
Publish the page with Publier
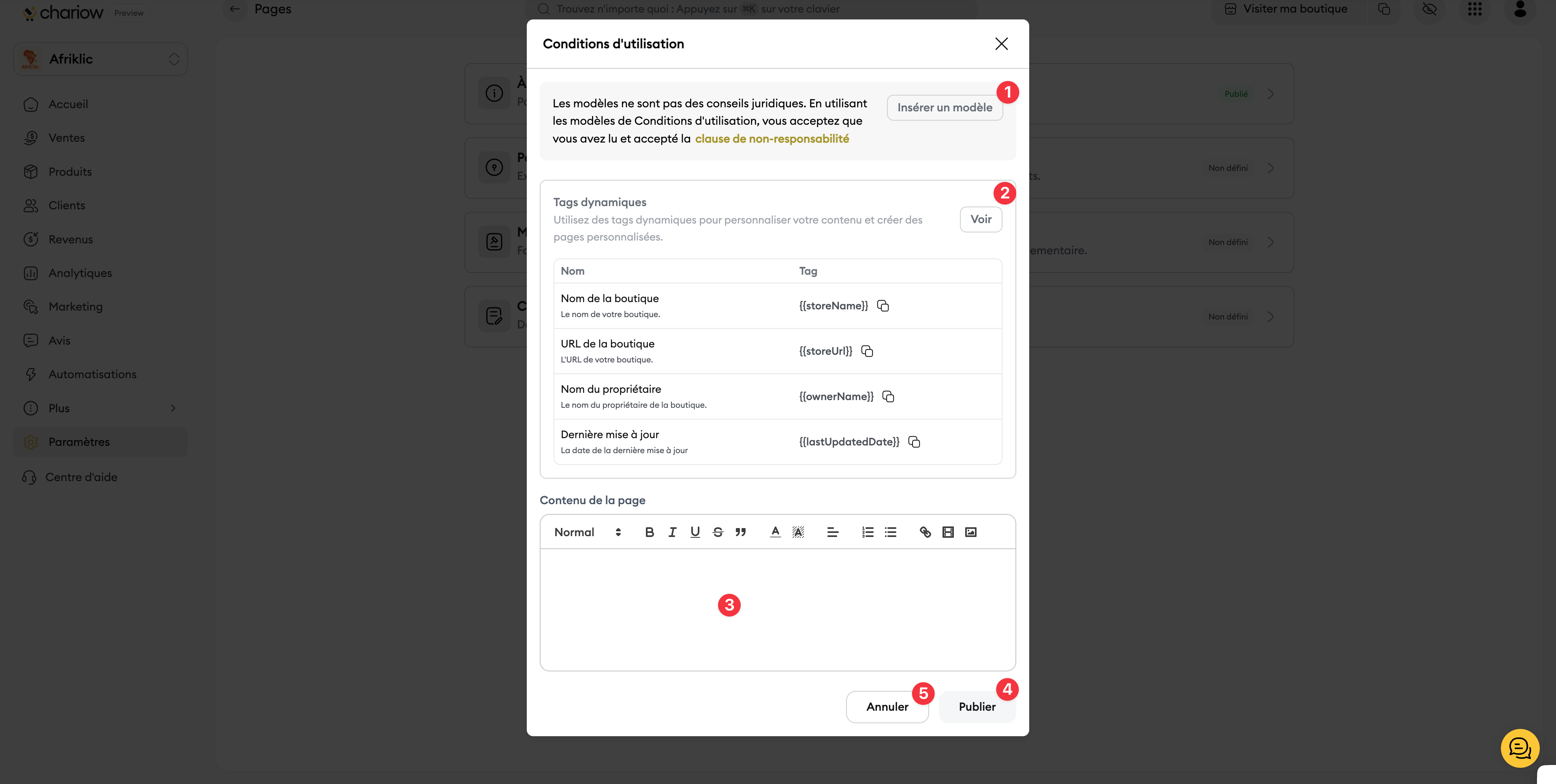point(977,707)
